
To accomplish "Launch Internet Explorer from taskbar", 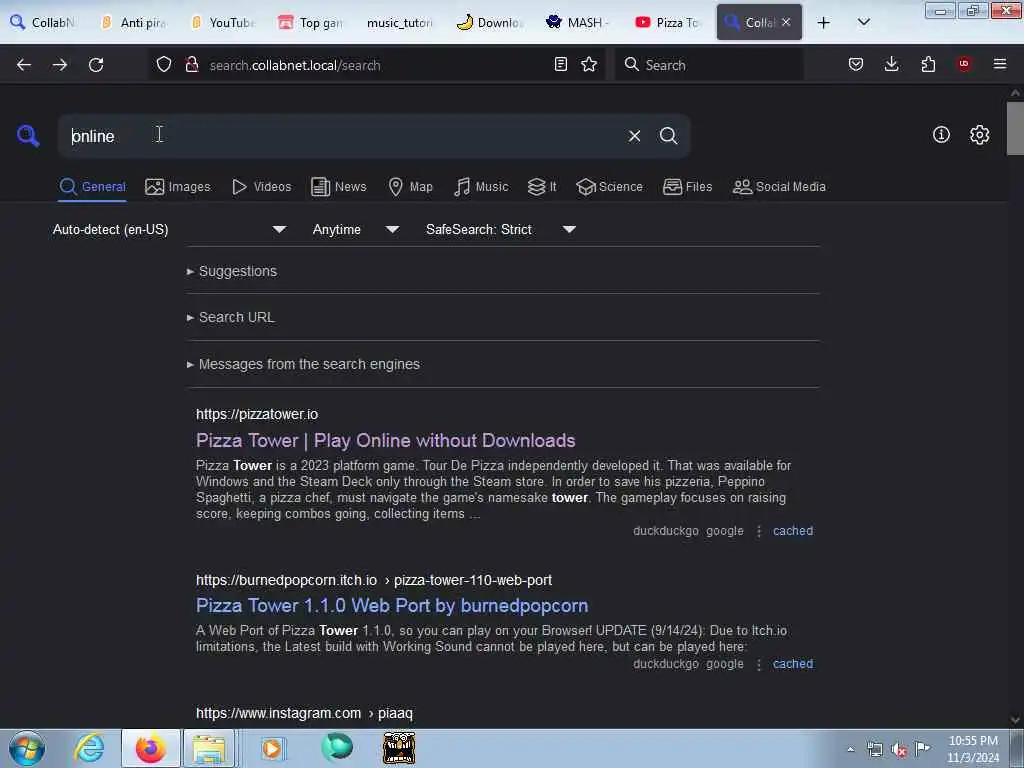I will pos(89,748).
